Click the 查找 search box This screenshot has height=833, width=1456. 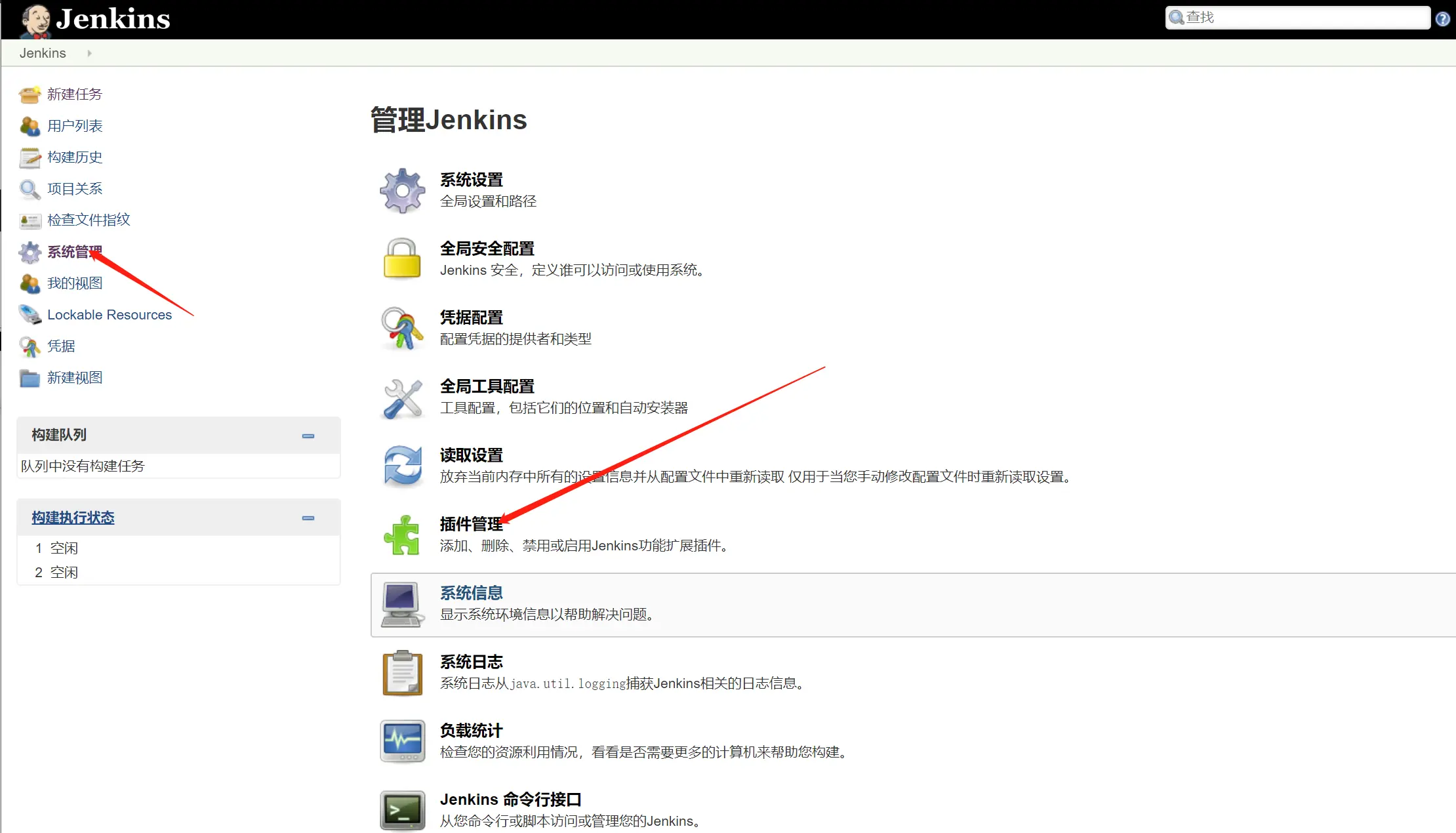[1305, 18]
